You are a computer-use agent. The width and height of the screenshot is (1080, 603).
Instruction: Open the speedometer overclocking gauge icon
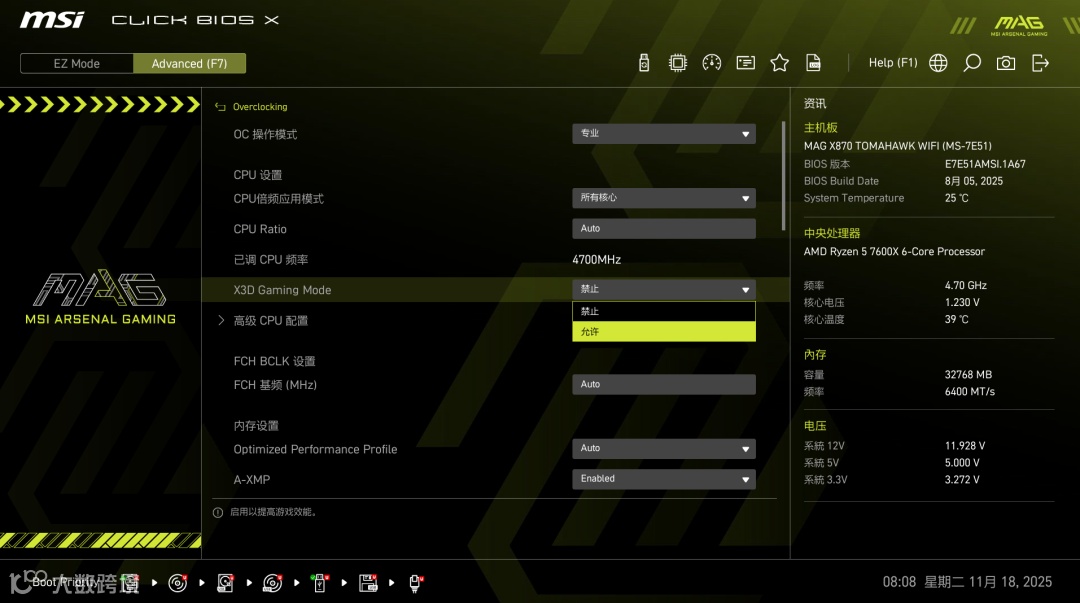[x=712, y=63]
